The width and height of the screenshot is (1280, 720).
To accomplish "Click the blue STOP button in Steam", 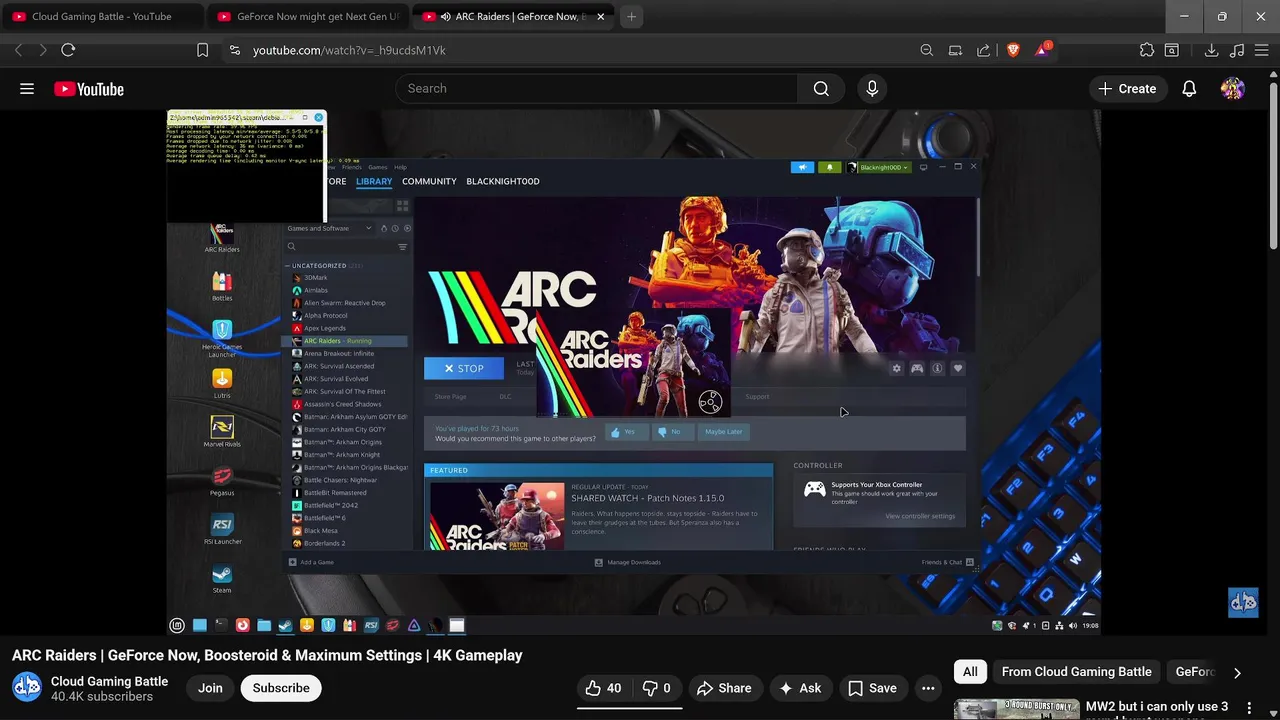I will (x=464, y=369).
